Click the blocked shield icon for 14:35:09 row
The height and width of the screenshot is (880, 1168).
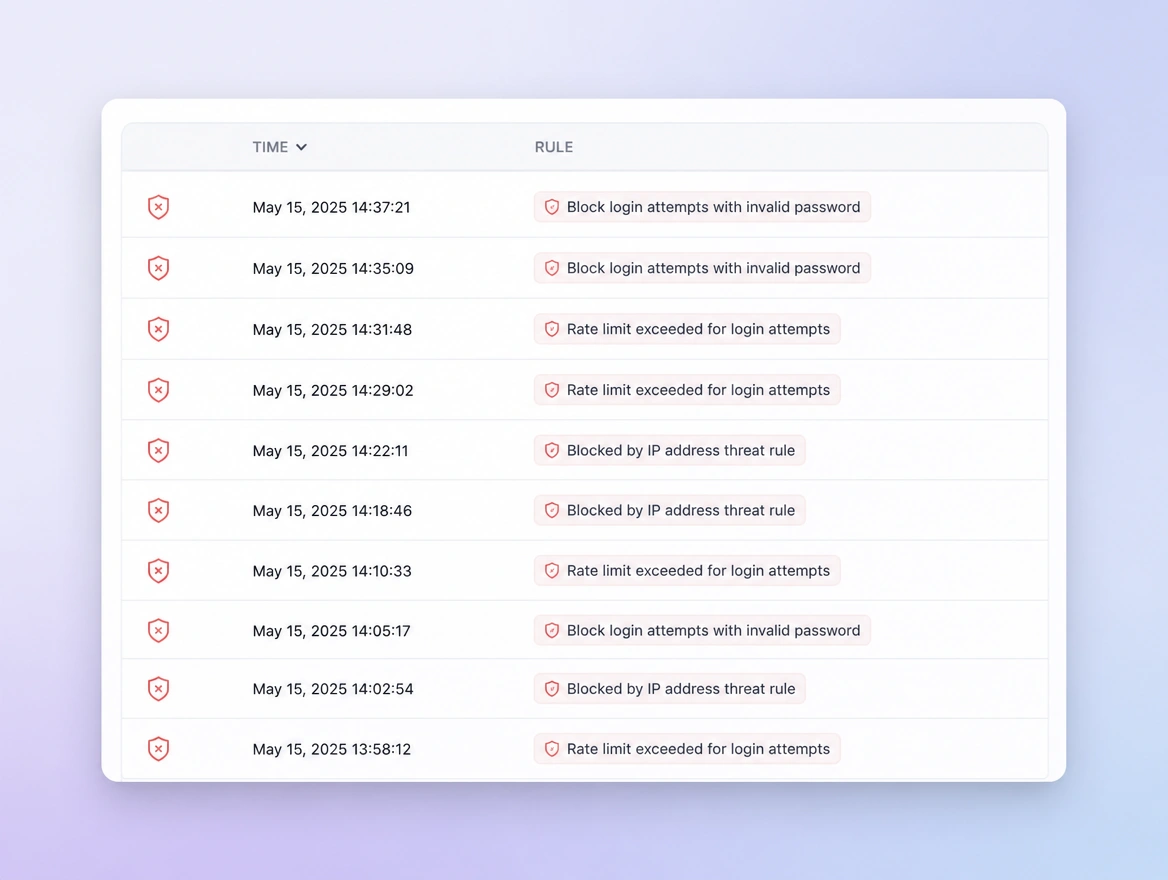[158, 268]
